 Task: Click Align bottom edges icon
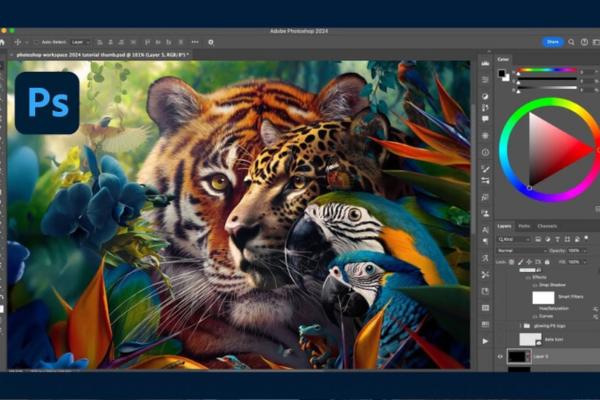(169, 42)
